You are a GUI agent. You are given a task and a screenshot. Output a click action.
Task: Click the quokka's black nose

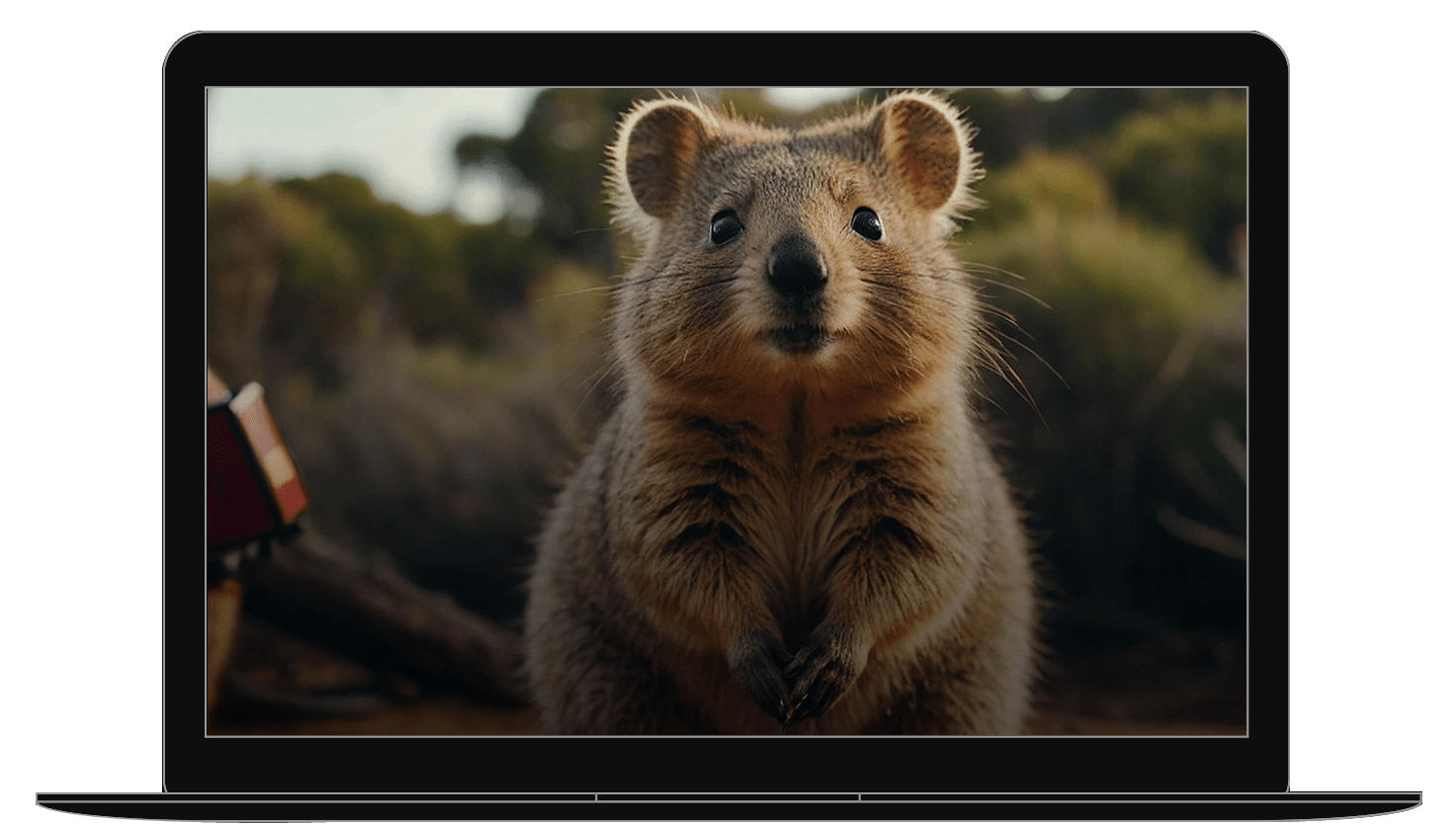point(797,265)
